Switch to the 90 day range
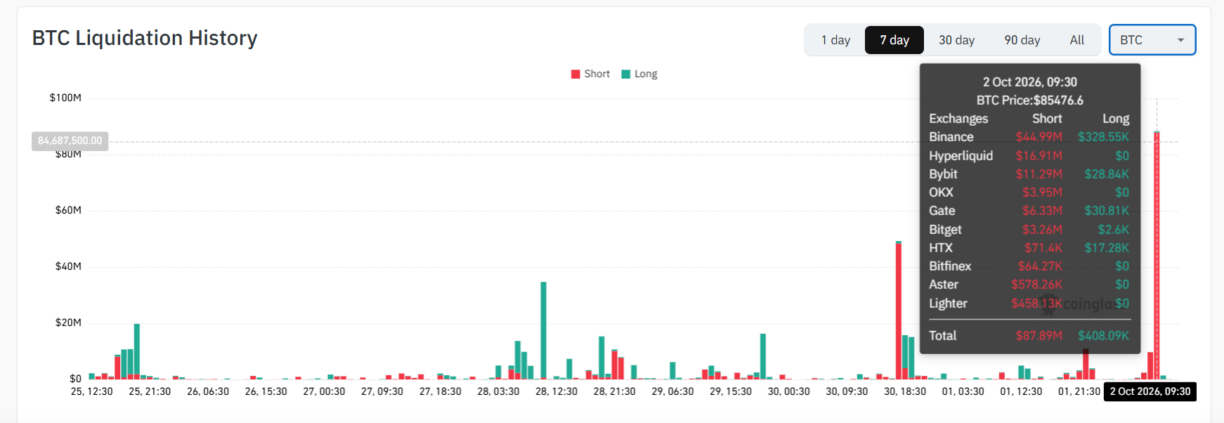1224x423 pixels. 1022,40
